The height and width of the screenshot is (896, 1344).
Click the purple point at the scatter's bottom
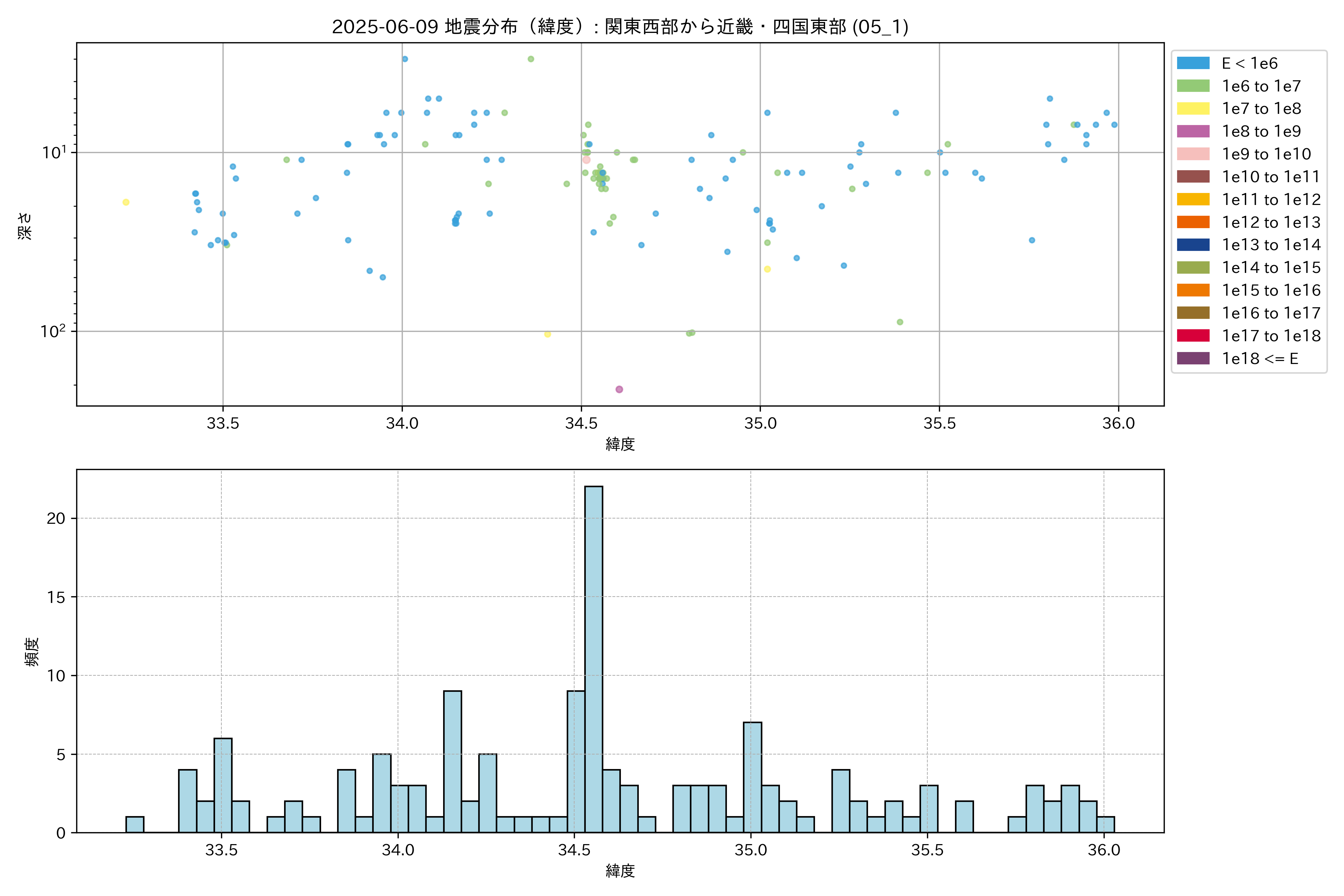(x=619, y=389)
